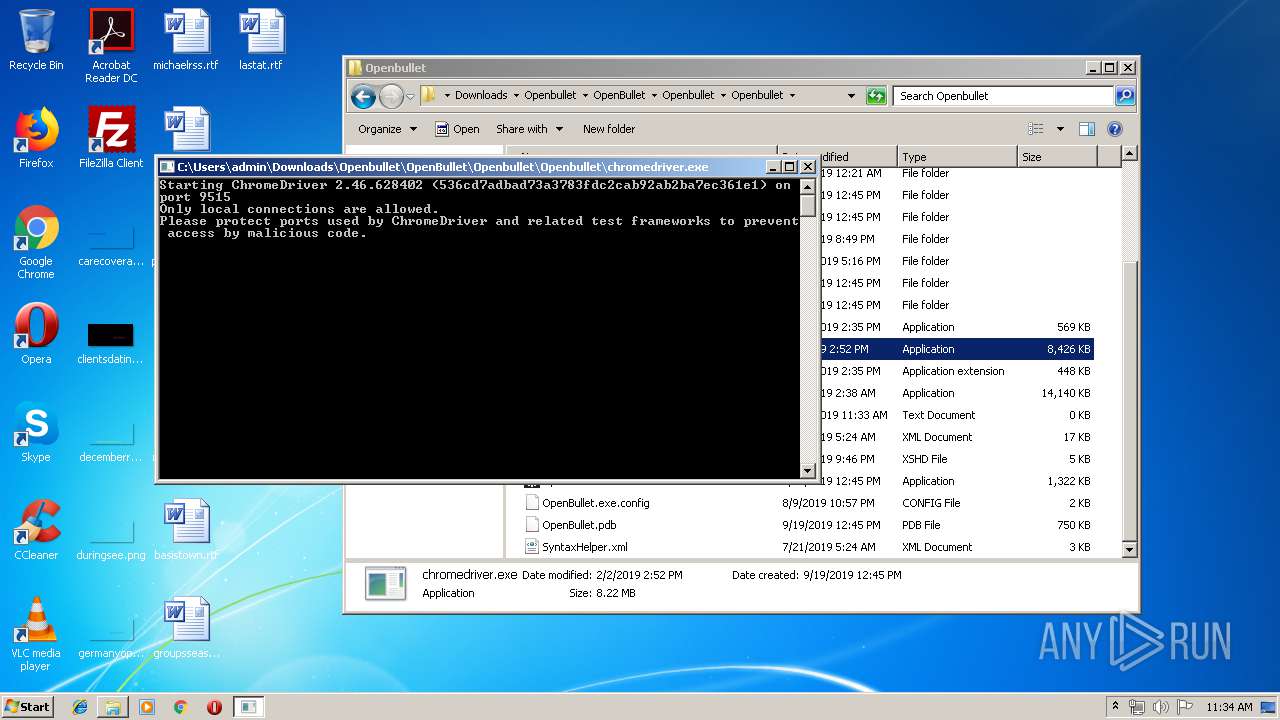Select the OpenBullet.exe.config file

(808, 503)
